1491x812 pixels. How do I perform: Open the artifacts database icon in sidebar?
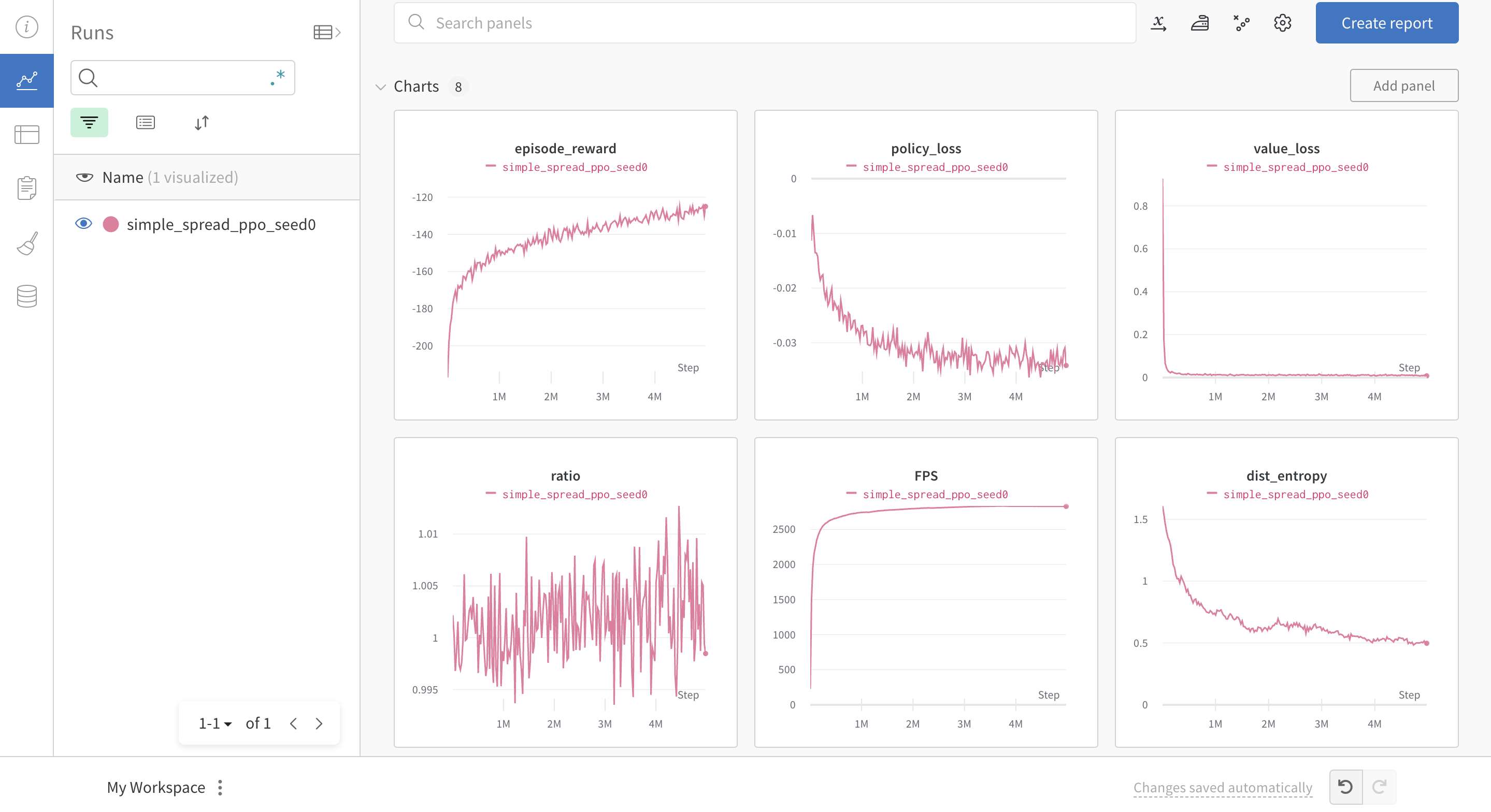point(26,296)
